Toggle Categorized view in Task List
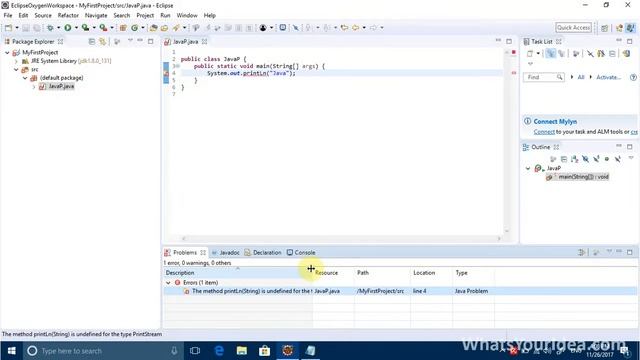640x360 pixels. (x=551, y=53)
